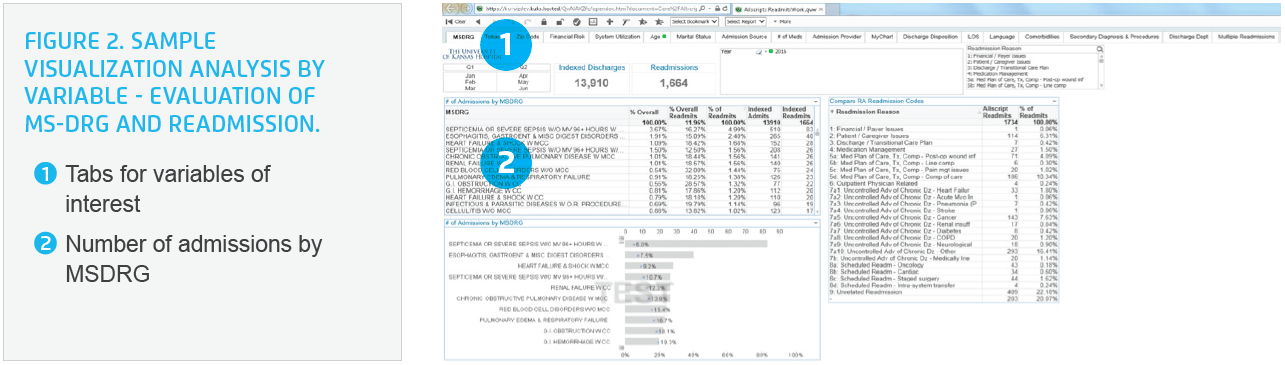Select Q2 in the quarter listbox
The image size is (1285, 365).
(x=524, y=66)
